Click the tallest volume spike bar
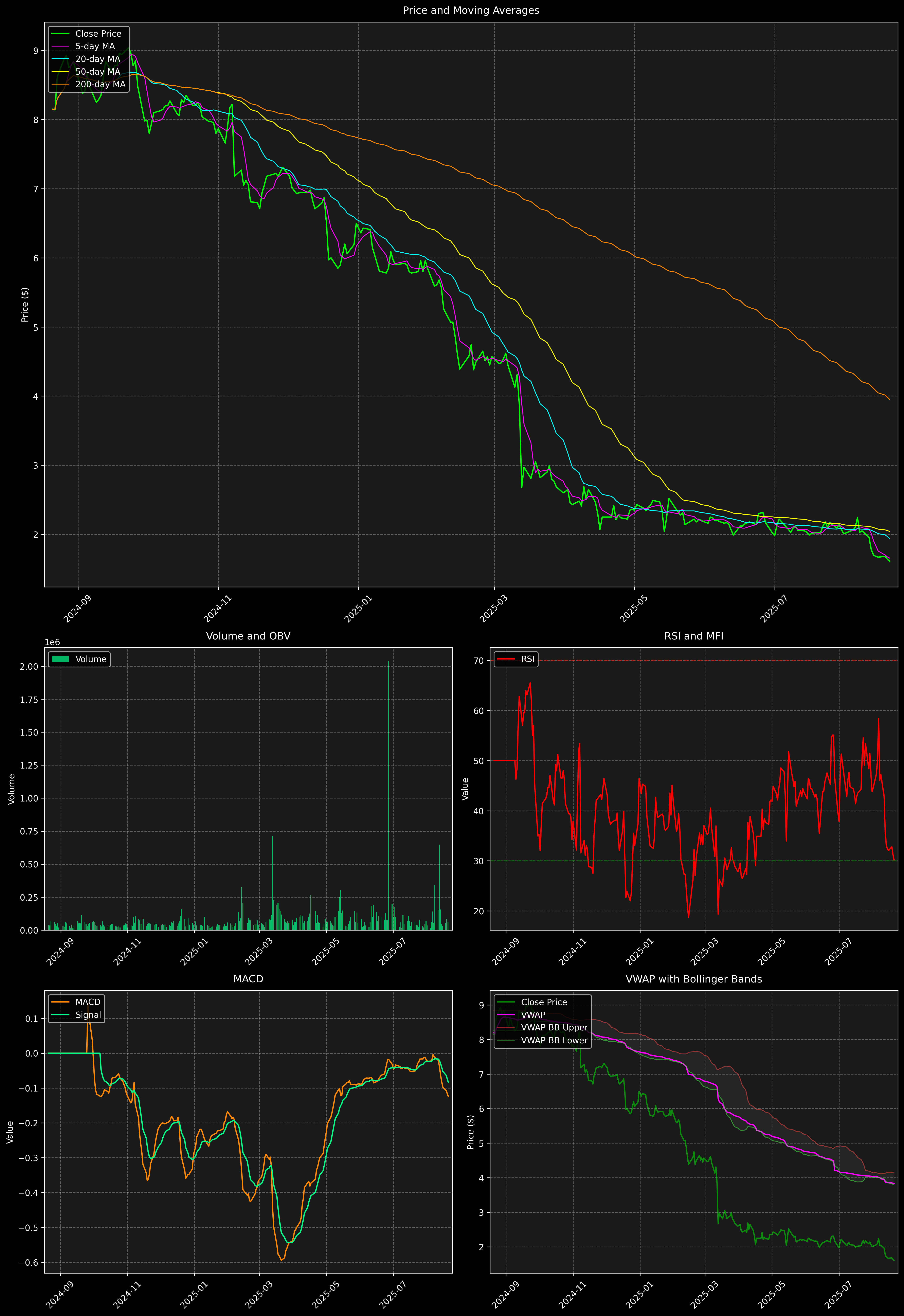The width and height of the screenshot is (904, 1316). tap(388, 793)
